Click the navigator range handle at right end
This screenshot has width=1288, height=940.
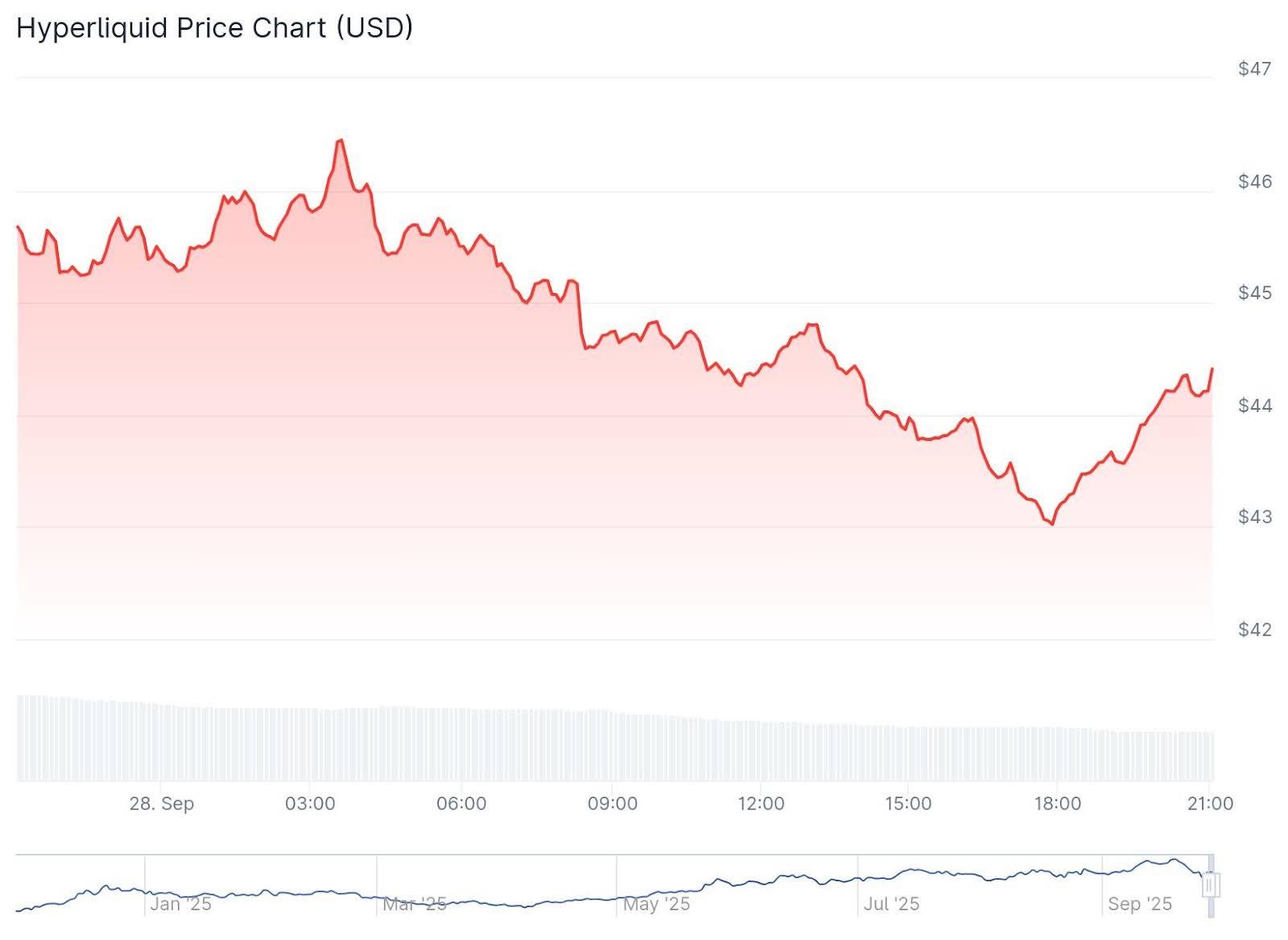coord(1211,885)
